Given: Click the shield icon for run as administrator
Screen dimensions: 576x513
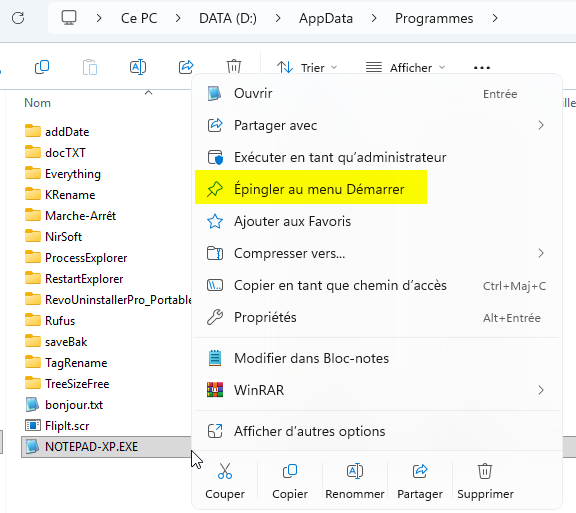Looking at the screenshot, I should (215, 157).
